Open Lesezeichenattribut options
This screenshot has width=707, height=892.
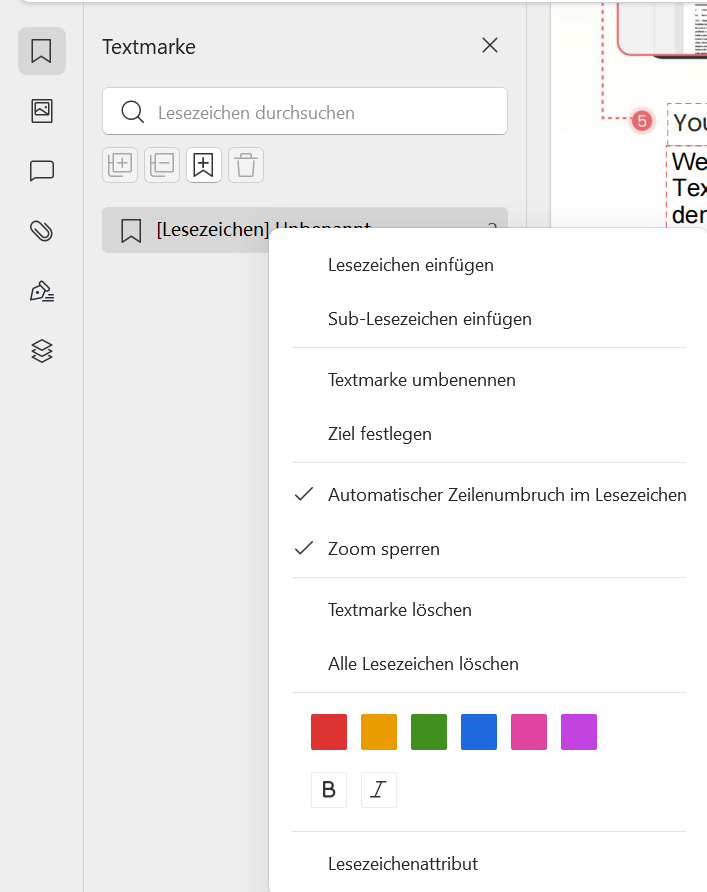tap(402, 863)
